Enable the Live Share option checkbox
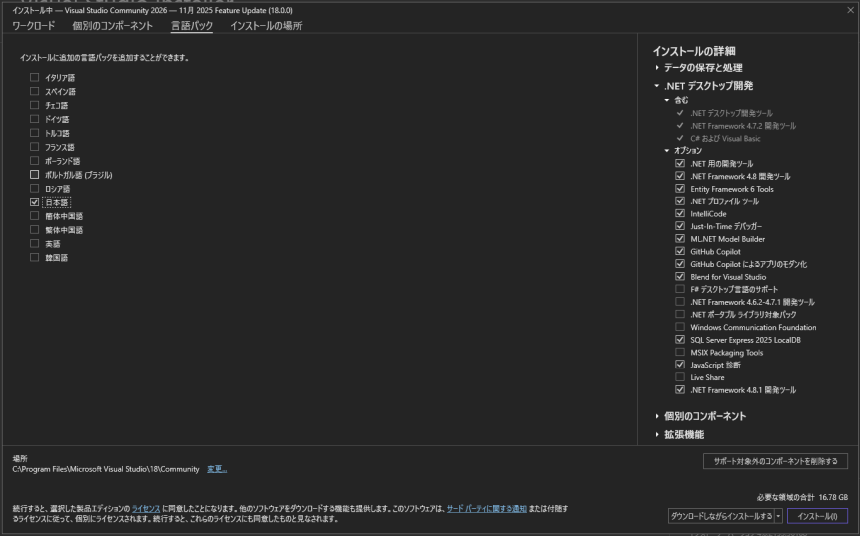 click(x=680, y=377)
